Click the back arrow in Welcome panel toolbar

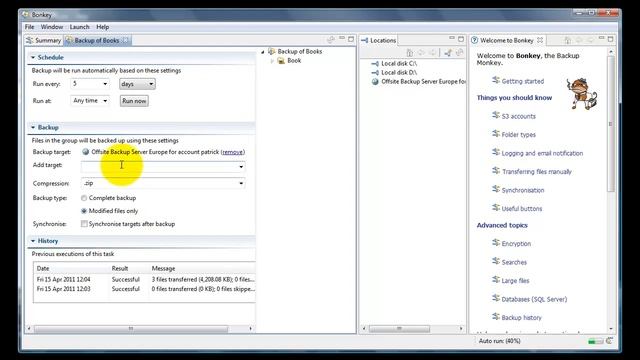[x=579, y=40]
